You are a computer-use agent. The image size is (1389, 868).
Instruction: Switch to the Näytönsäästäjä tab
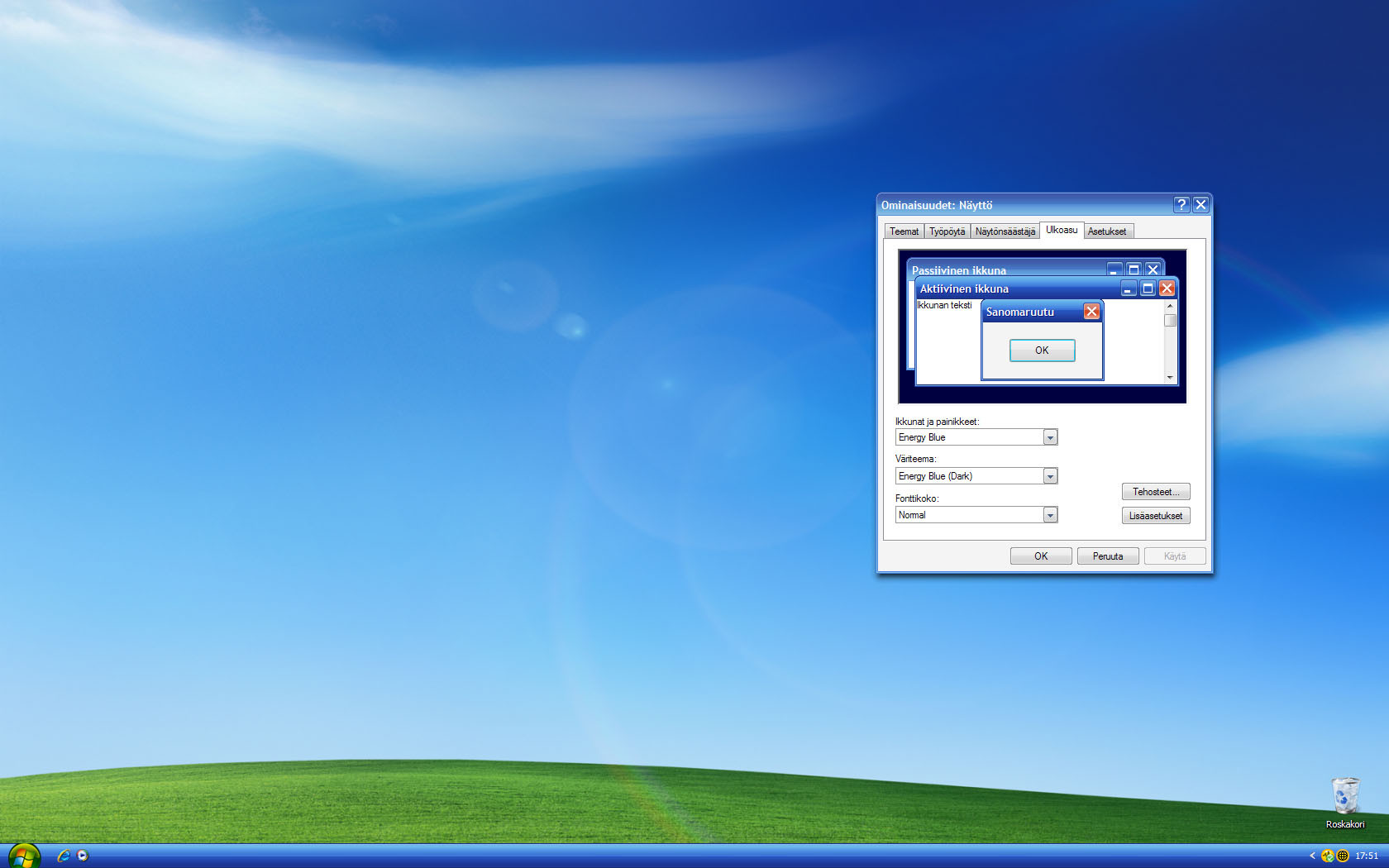pos(1005,231)
